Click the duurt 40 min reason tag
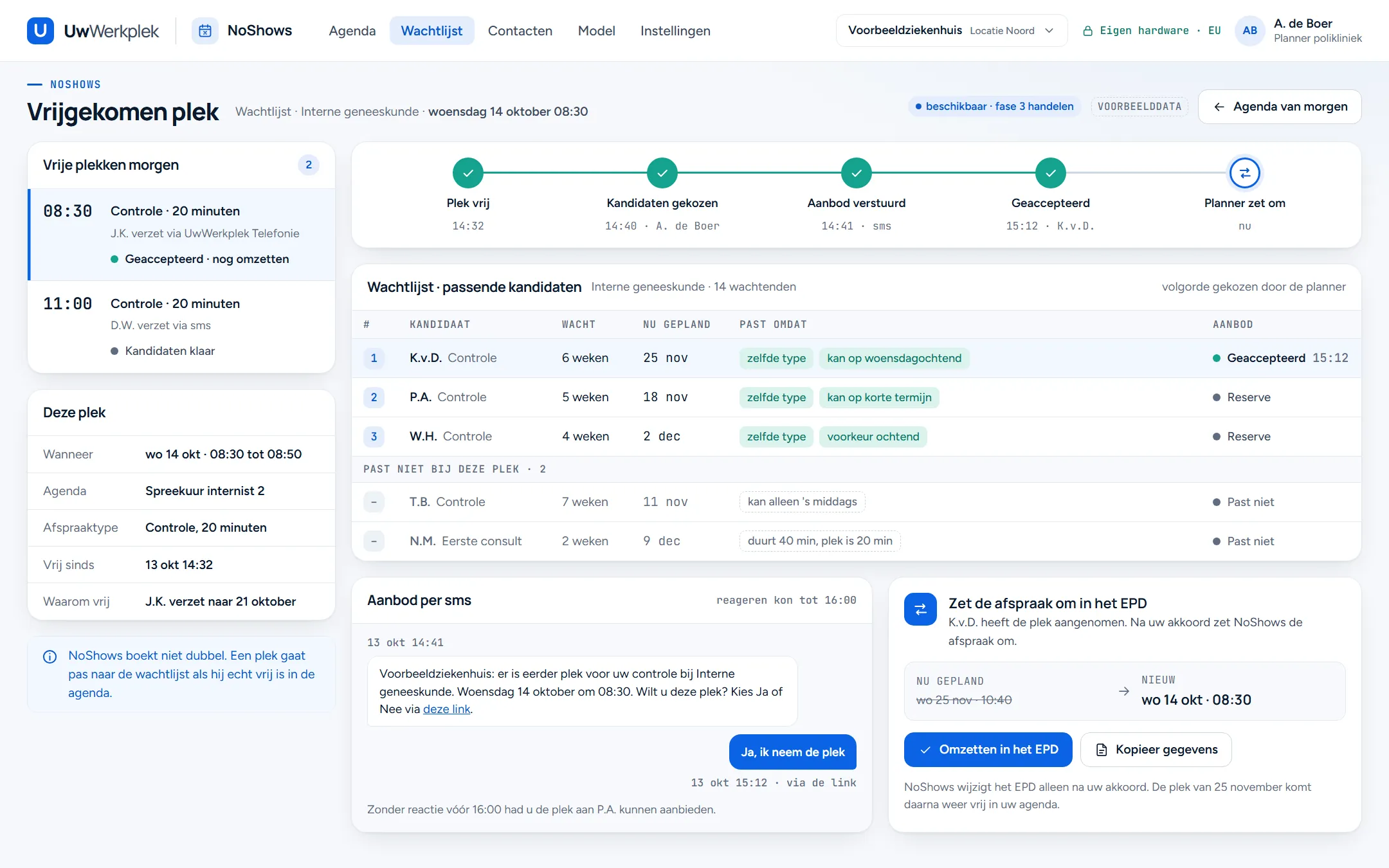 pos(820,541)
